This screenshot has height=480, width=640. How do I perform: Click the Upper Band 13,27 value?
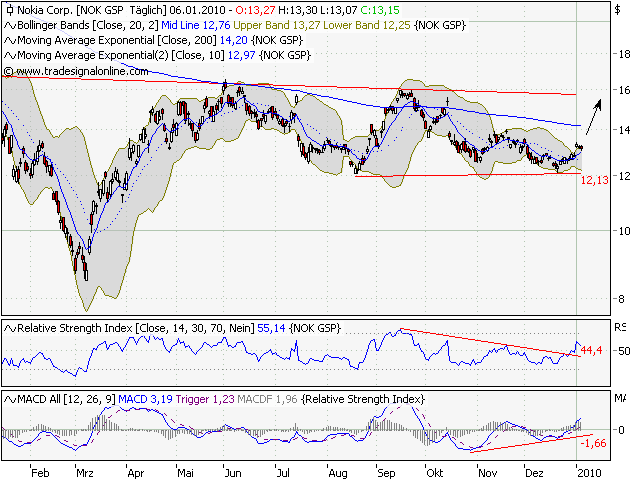click(277, 25)
